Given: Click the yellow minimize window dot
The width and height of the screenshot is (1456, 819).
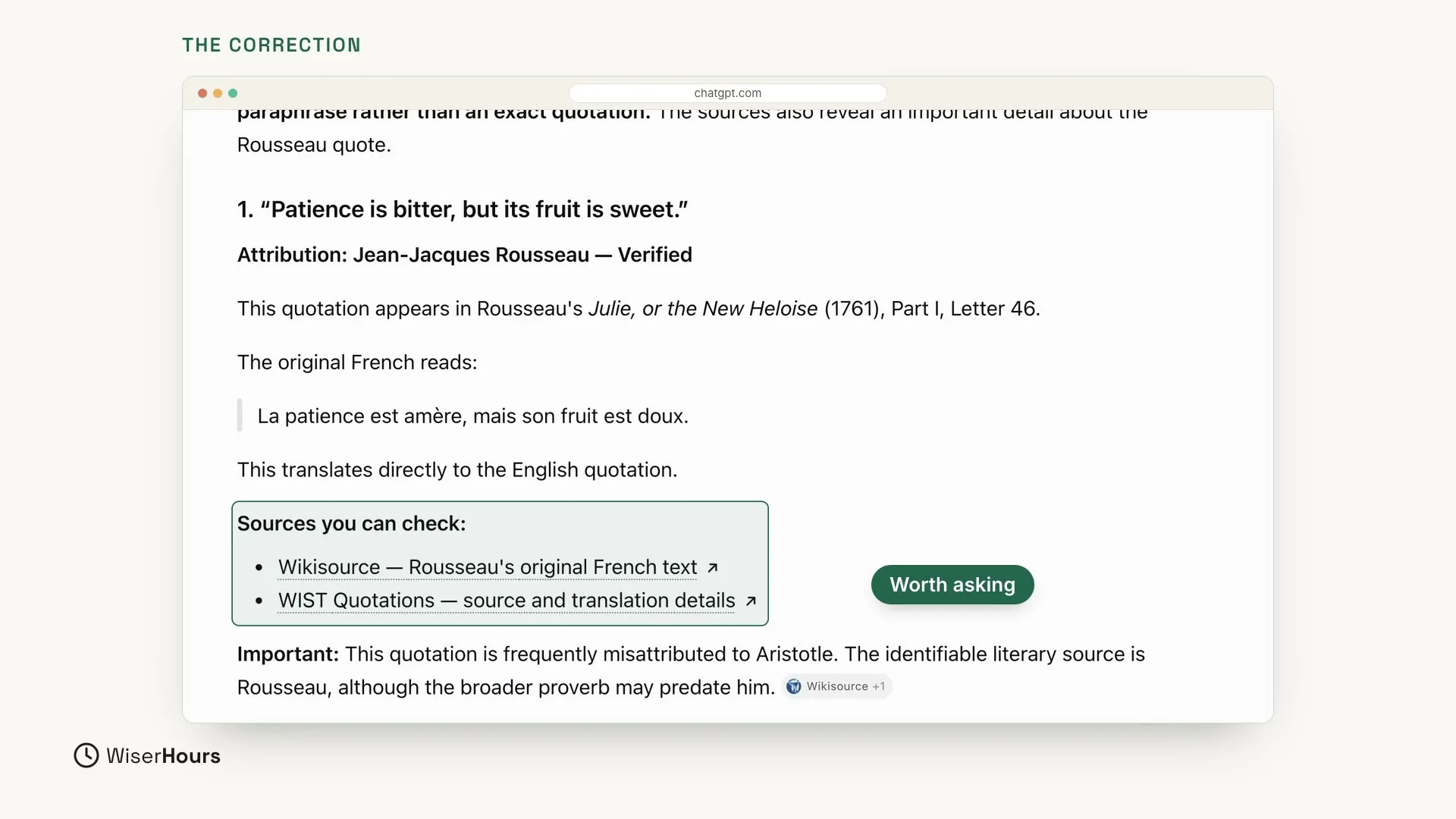Looking at the screenshot, I should [218, 93].
